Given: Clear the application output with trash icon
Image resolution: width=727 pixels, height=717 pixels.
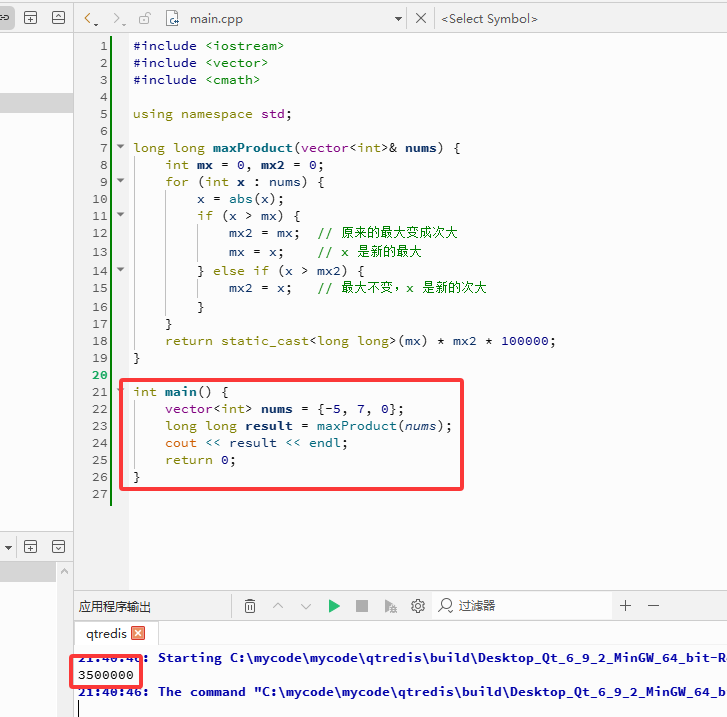Looking at the screenshot, I should [x=250, y=606].
